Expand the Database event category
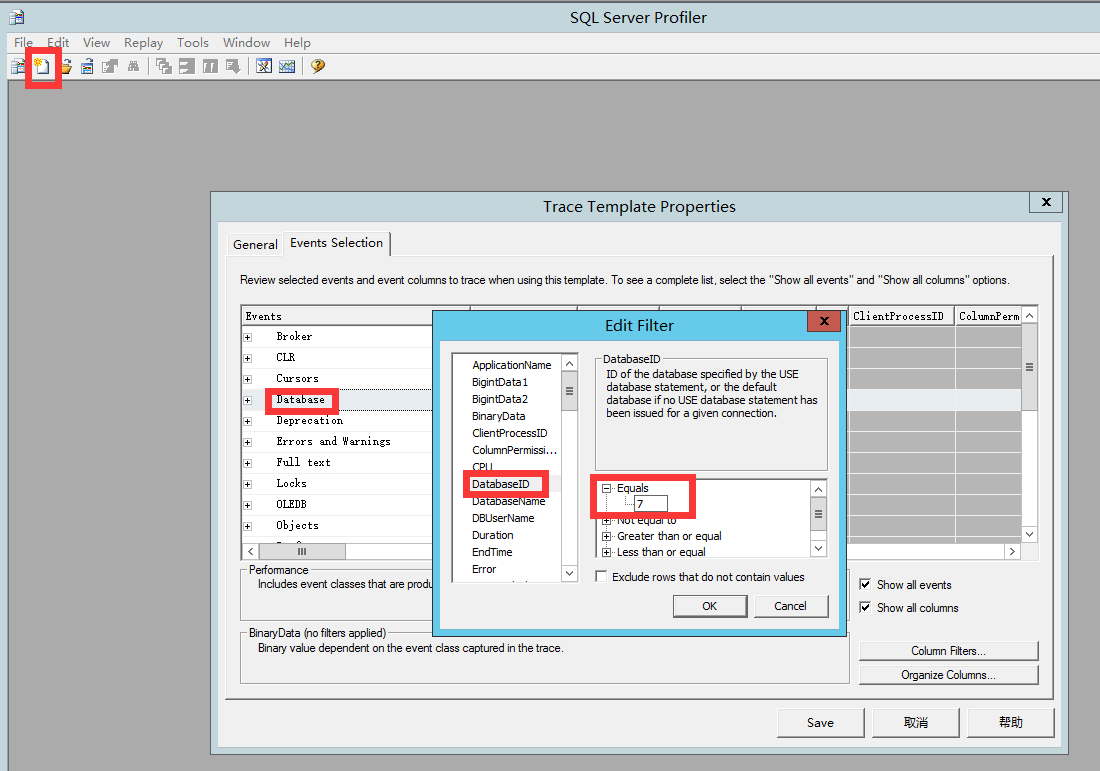1100x771 pixels. pos(248,401)
